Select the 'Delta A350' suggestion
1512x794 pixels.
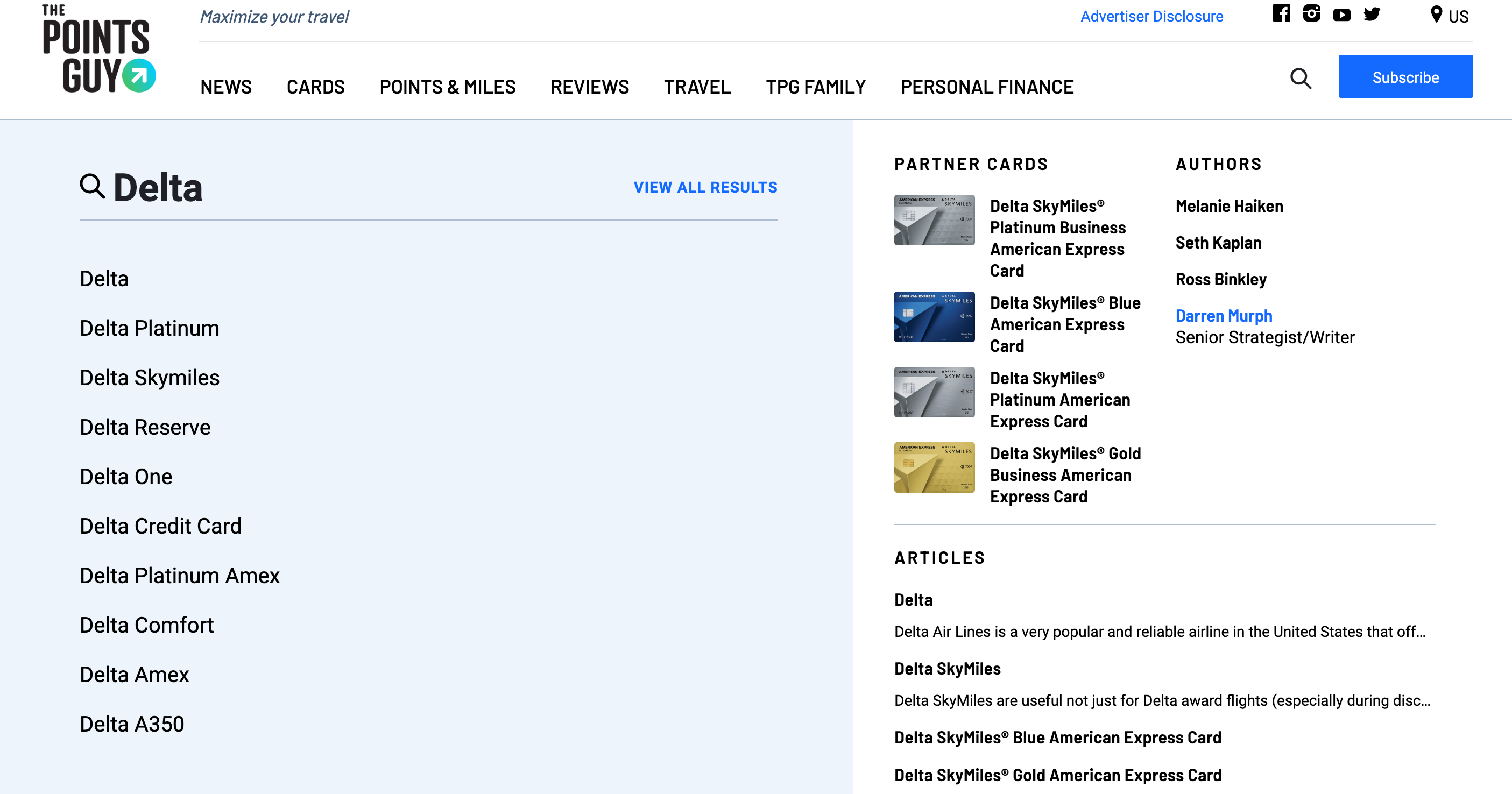click(132, 724)
